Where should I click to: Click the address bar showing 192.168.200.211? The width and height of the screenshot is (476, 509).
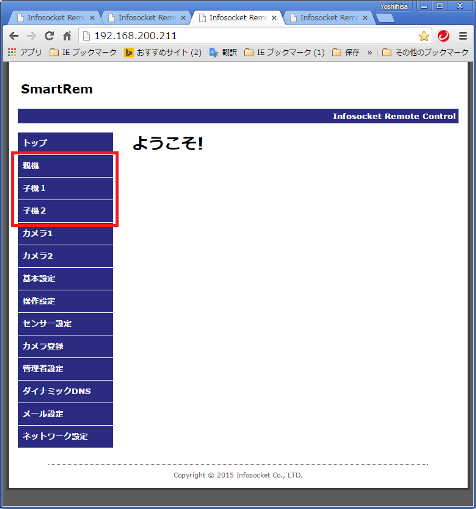tap(247, 36)
